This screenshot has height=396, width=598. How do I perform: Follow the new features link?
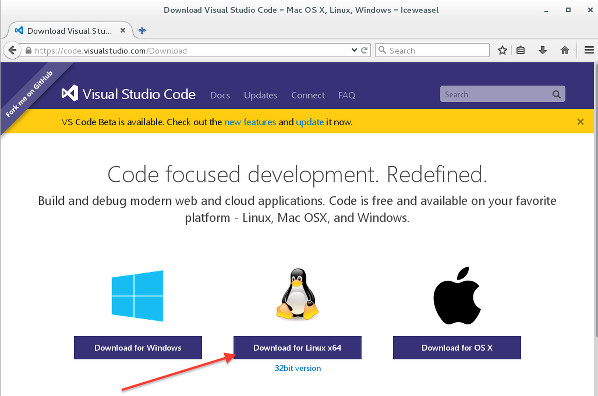point(250,122)
